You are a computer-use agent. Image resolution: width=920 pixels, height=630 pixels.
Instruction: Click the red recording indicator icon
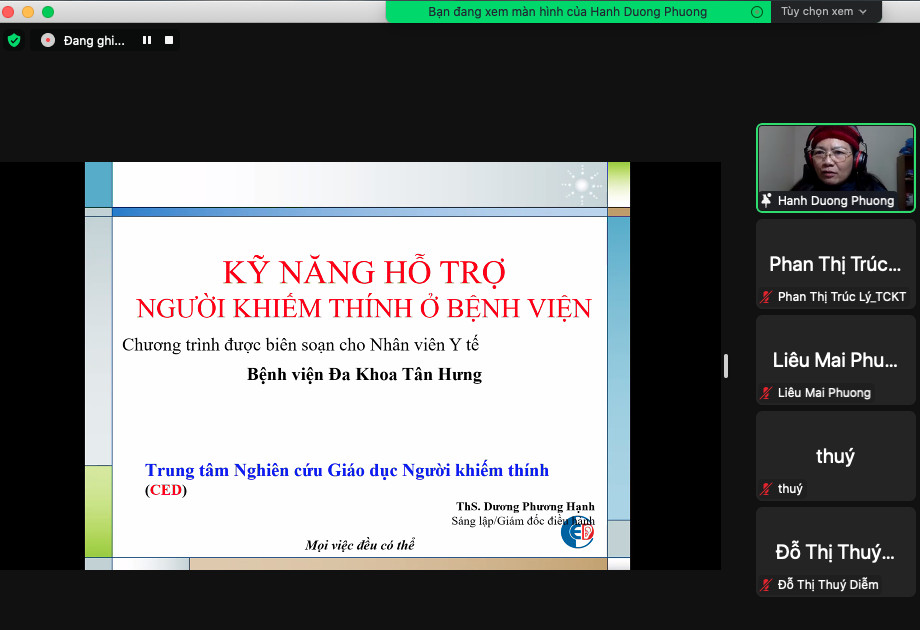(x=48, y=41)
